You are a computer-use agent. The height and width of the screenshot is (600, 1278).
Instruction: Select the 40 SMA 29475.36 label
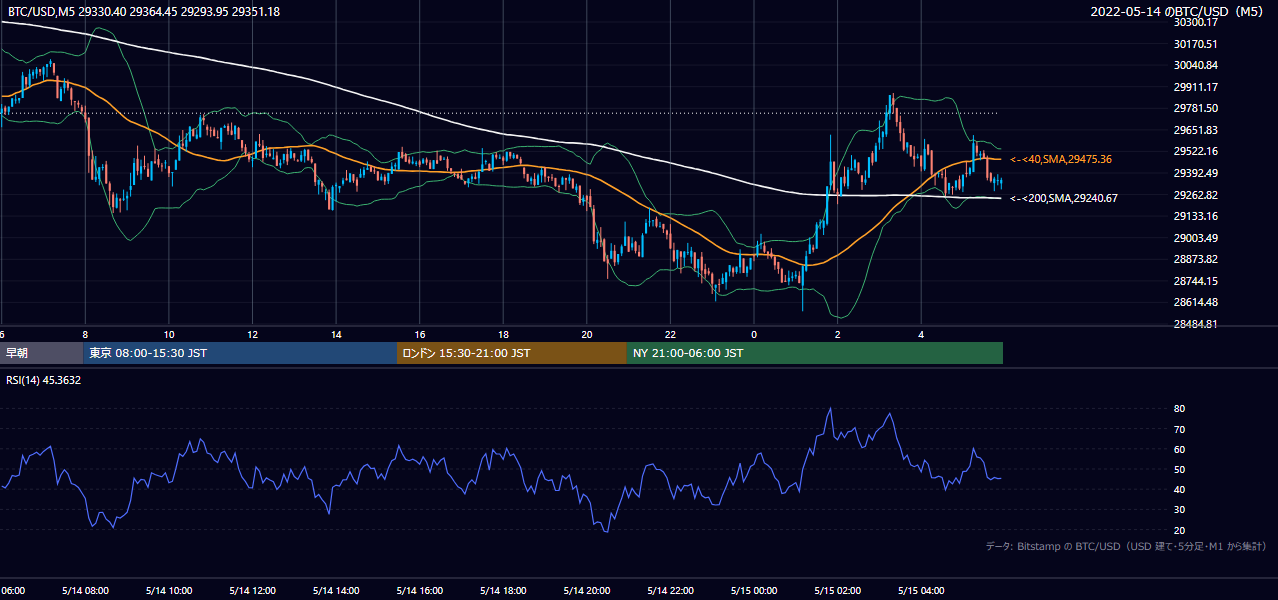(x=1061, y=159)
